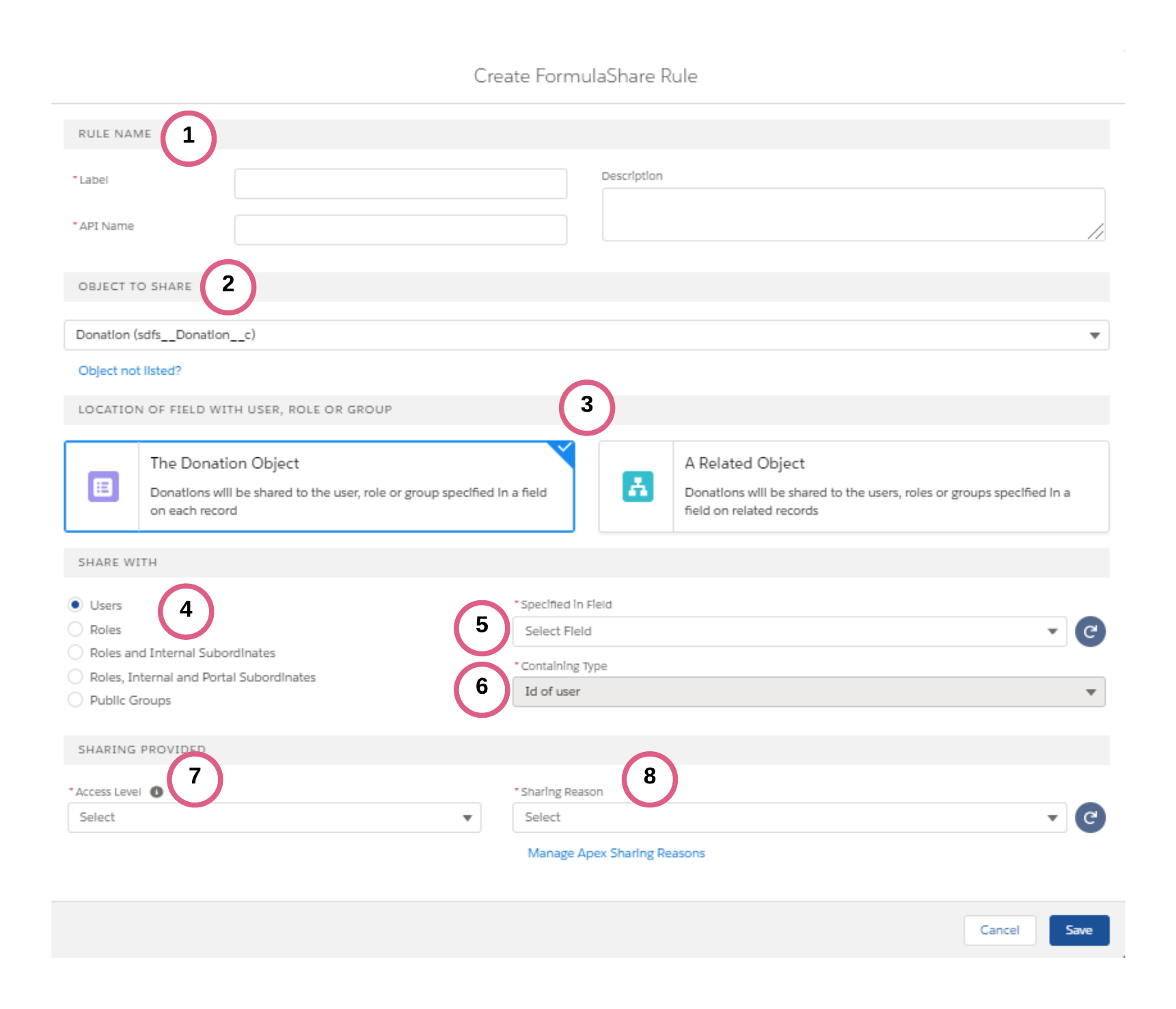Click into the Label text field
The height and width of the screenshot is (1009, 1176).
pyautogui.click(x=400, y=184)
